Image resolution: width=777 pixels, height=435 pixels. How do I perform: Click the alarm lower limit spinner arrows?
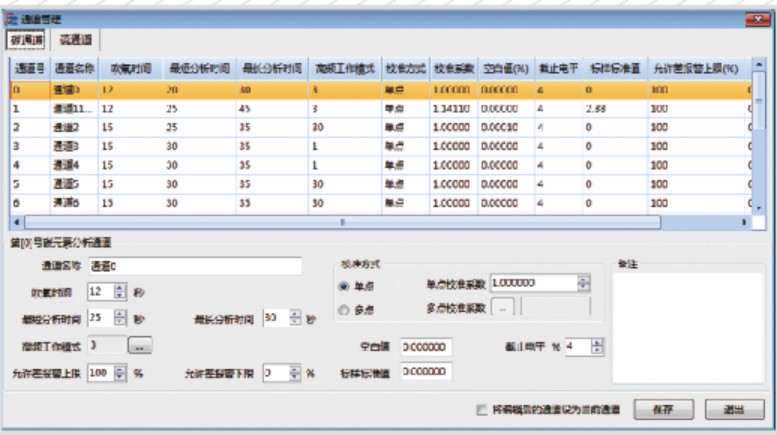click(295, 373)
